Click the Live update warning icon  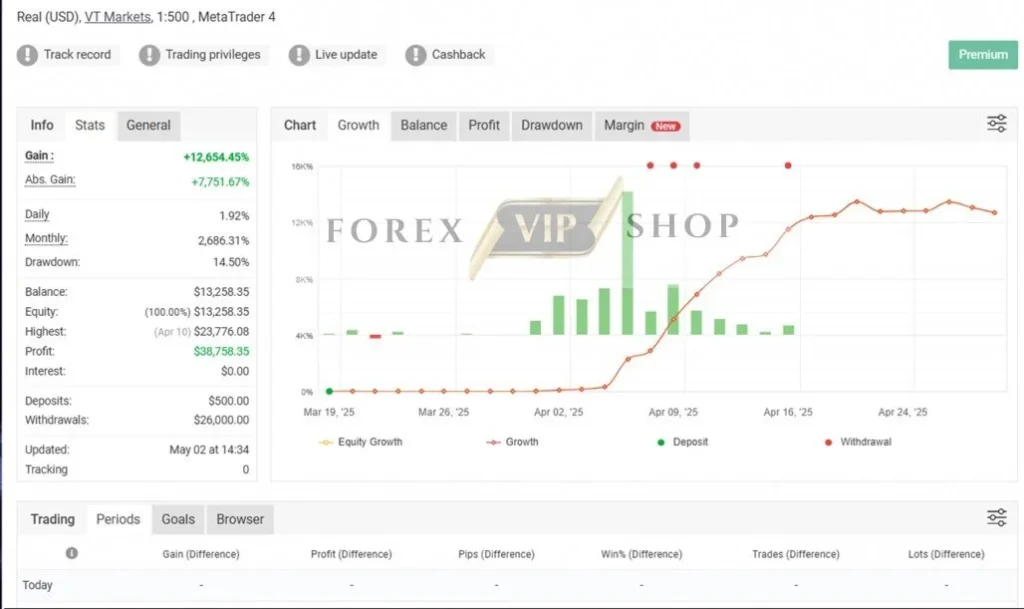tap(299, 55)
